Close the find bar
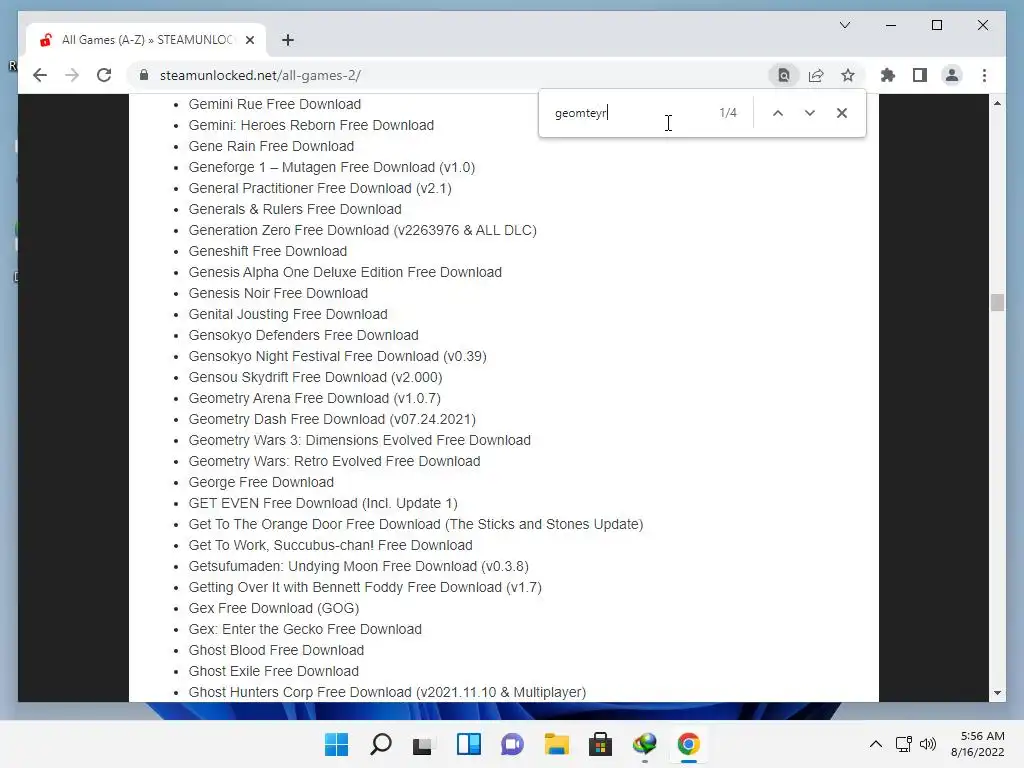Viewport: 1024px width, 768px height. pos(842,113)
